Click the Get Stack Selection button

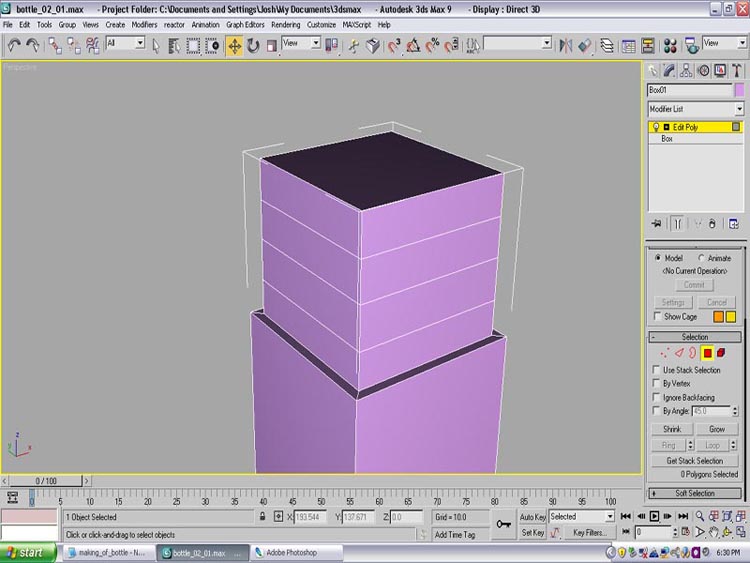click(695, 461)
